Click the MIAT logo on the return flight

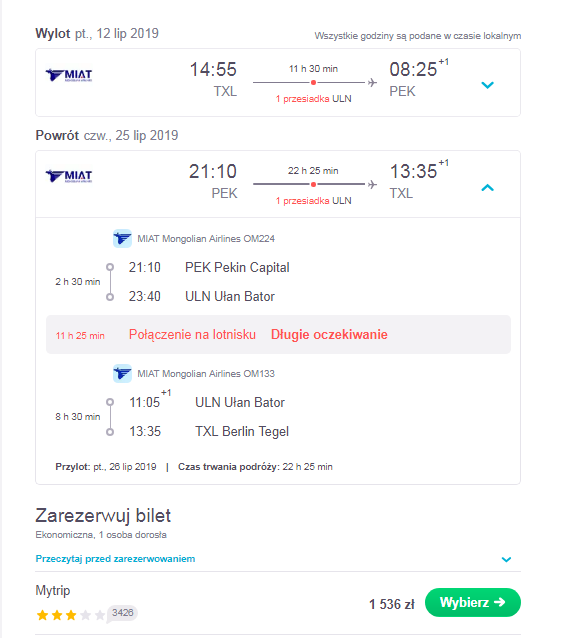69,176
